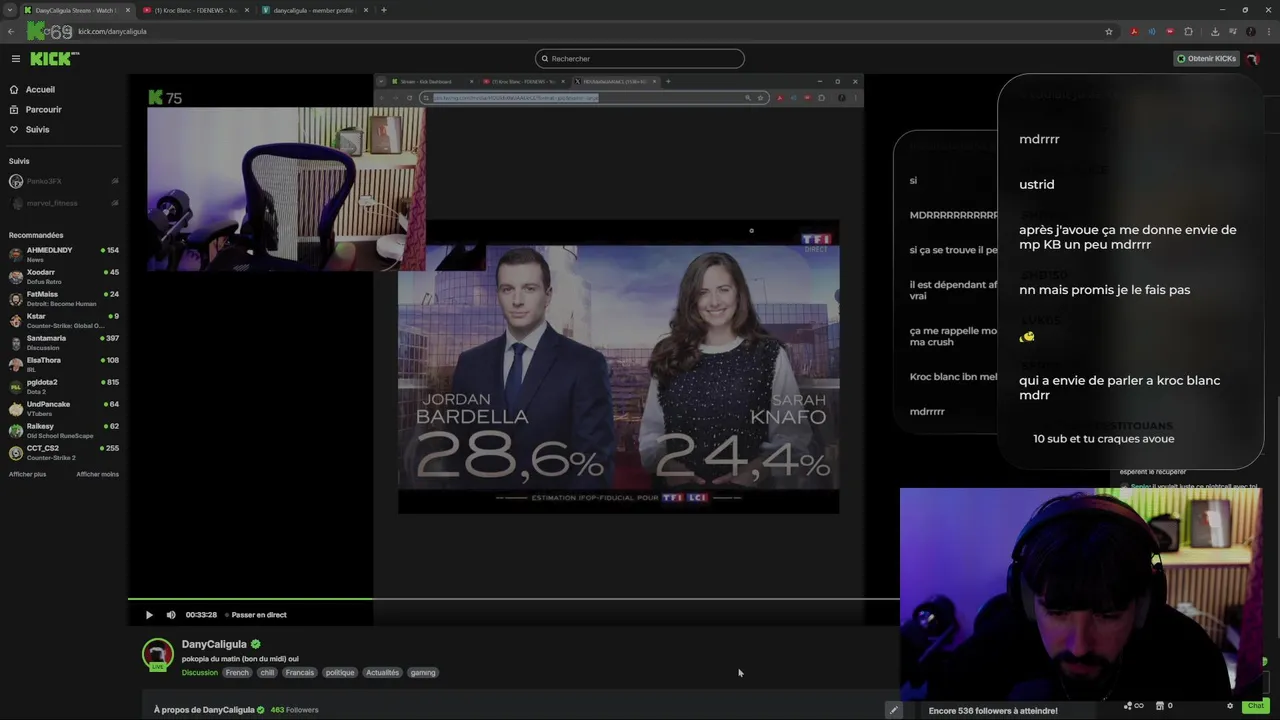Viewport: 1280px width, 720px height.
Task: Open recommended channel Xoodarr
Action: [64, 276]
